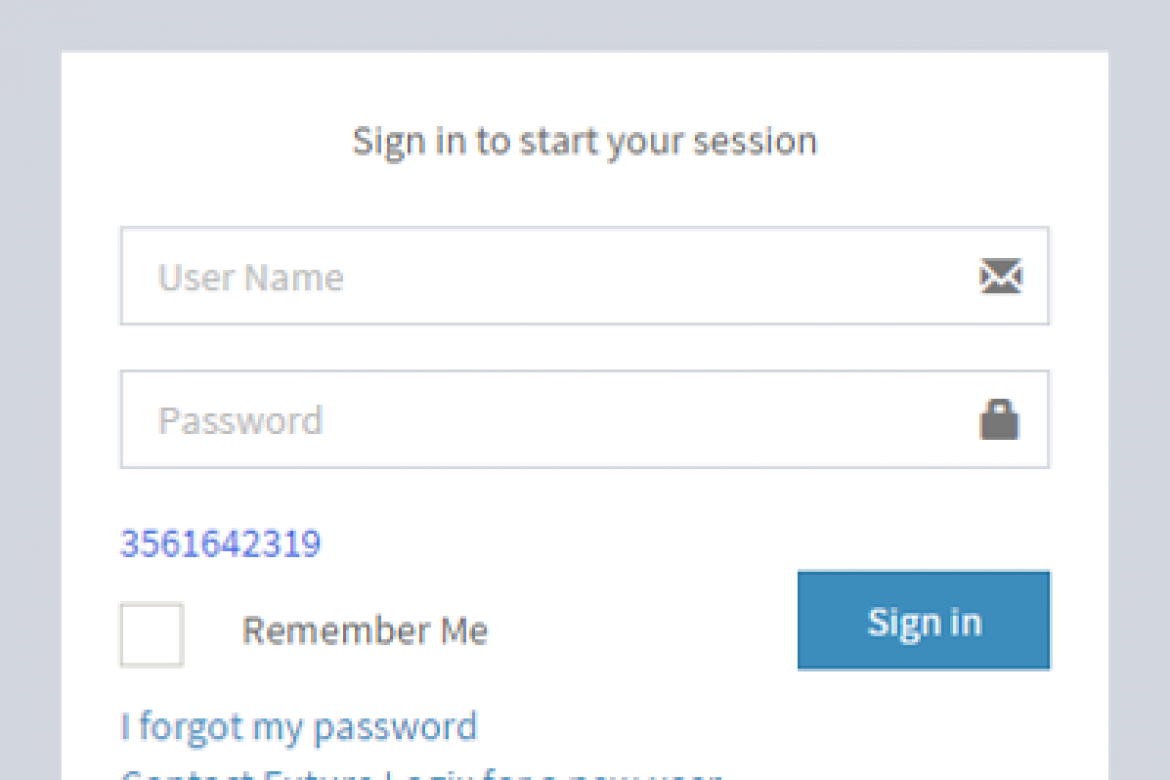Click empty white space beside Remember Me

pyautogui.click(x=640, y=632)
